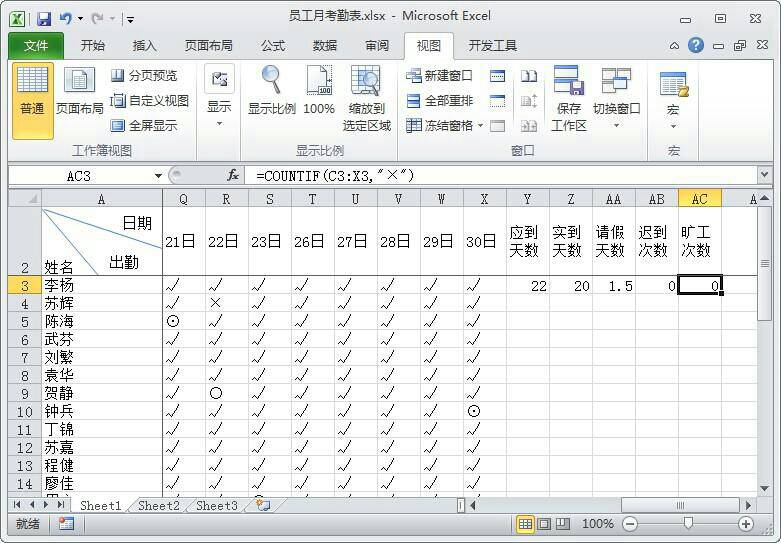The width and height of the screenshot is (781, 543).
Task: Click the Arrange All (全部重排) button
Action: click(x=439, y=101)
